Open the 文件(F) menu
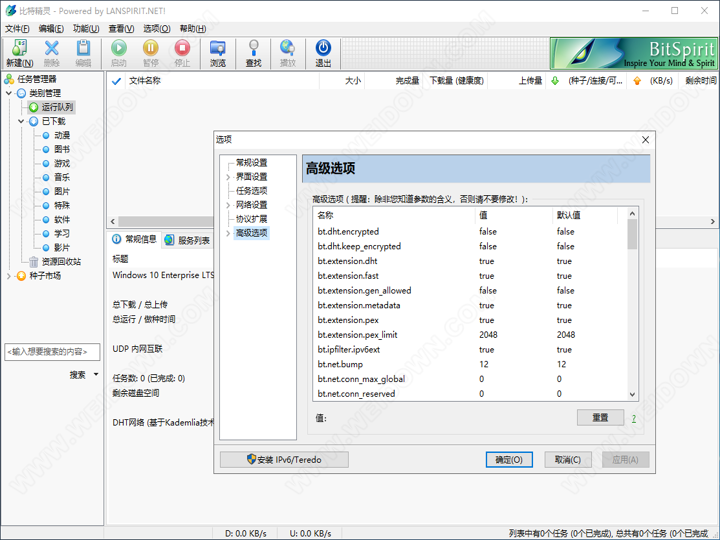The width and height of the screenshot is (720, 540). coord(17,28)
